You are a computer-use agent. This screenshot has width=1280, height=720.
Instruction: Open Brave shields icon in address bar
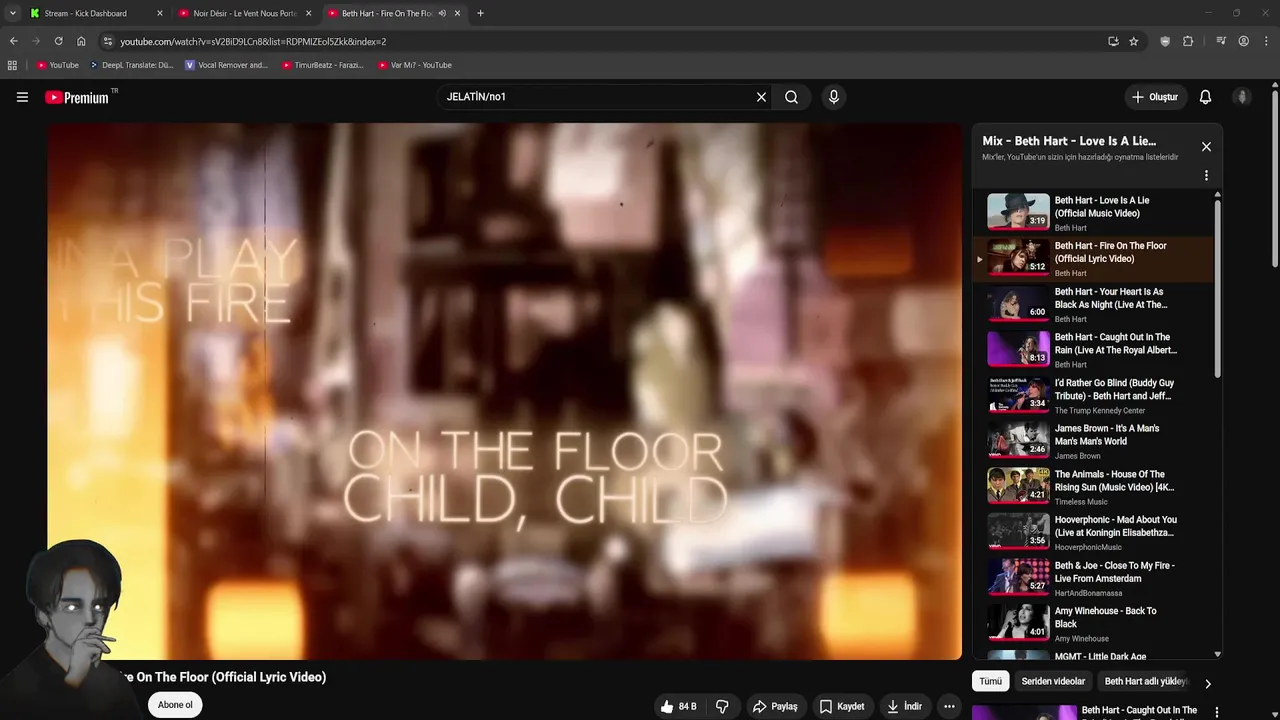[x=1165, y=41]
